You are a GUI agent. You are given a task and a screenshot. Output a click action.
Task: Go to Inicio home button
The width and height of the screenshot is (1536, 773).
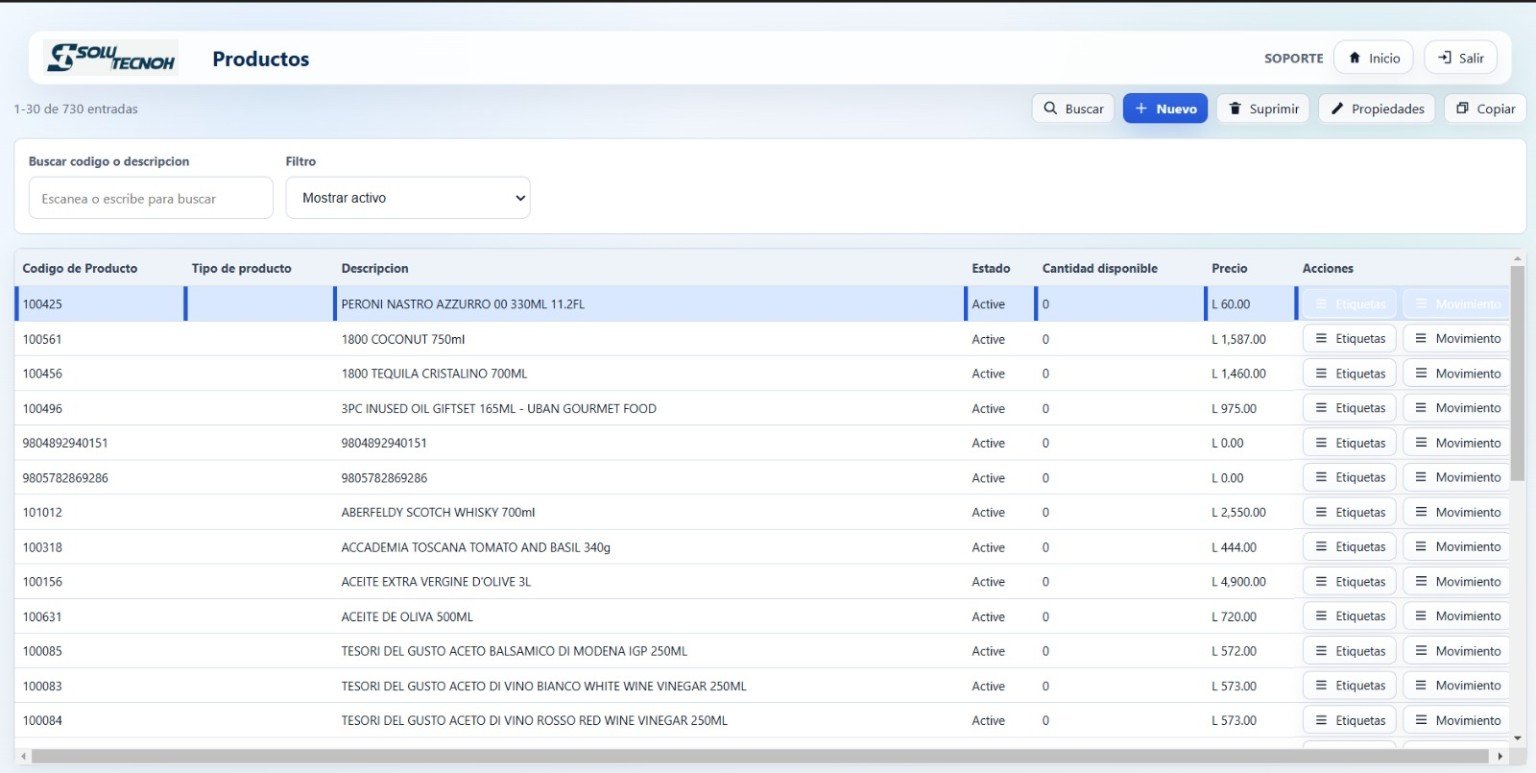[x=1373, y=58]
